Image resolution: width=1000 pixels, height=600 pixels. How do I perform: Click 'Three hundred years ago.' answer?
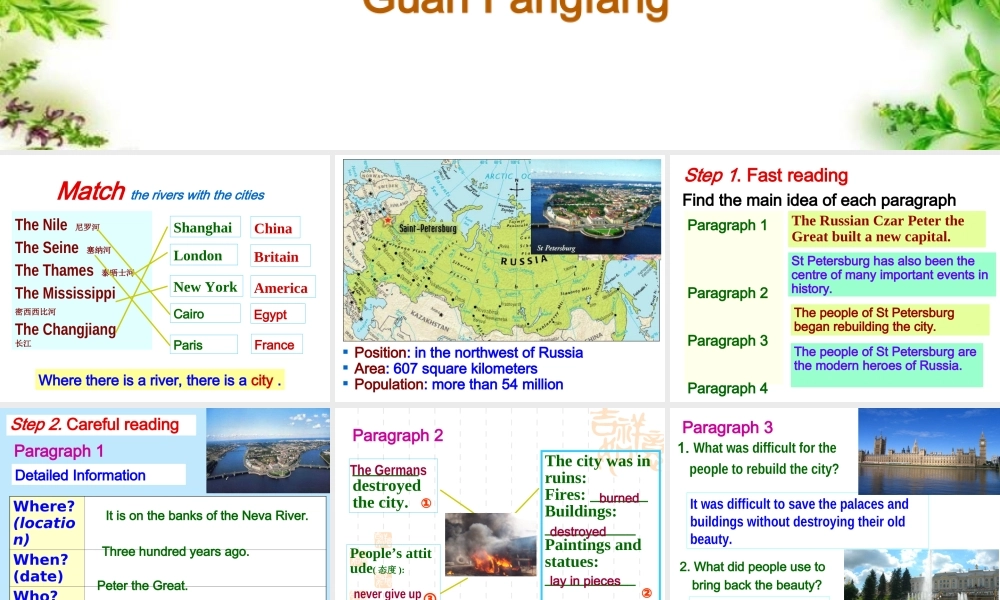pyautogui.click(x=175, y=552)
